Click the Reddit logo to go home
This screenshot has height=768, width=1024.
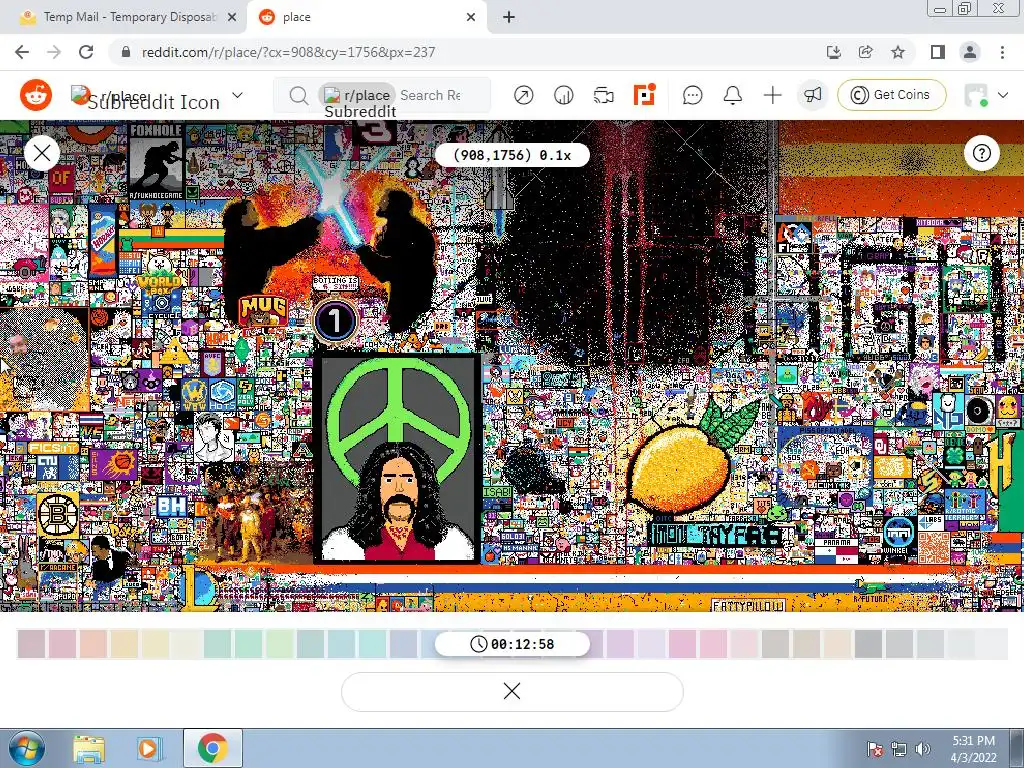point(36,95)
